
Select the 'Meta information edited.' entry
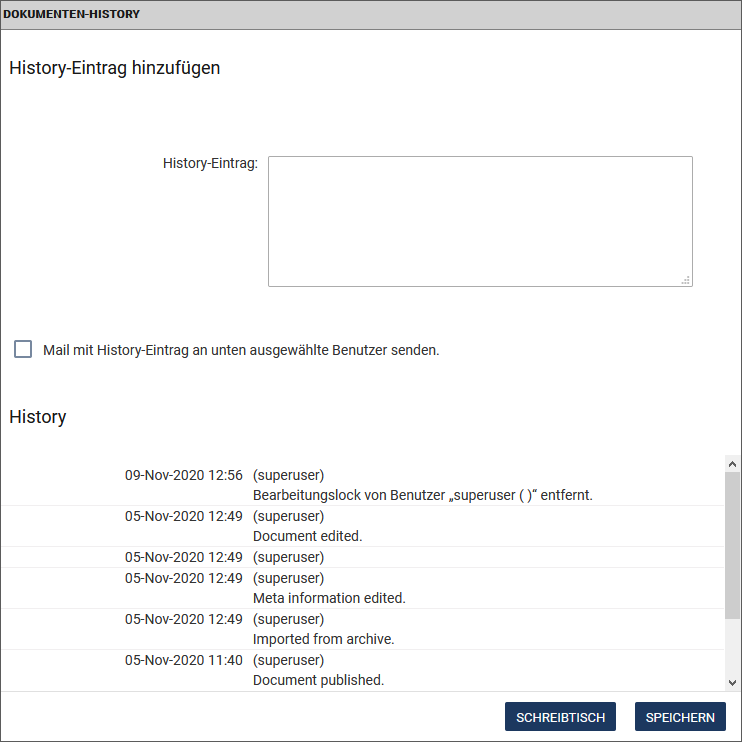click(362, 588)
